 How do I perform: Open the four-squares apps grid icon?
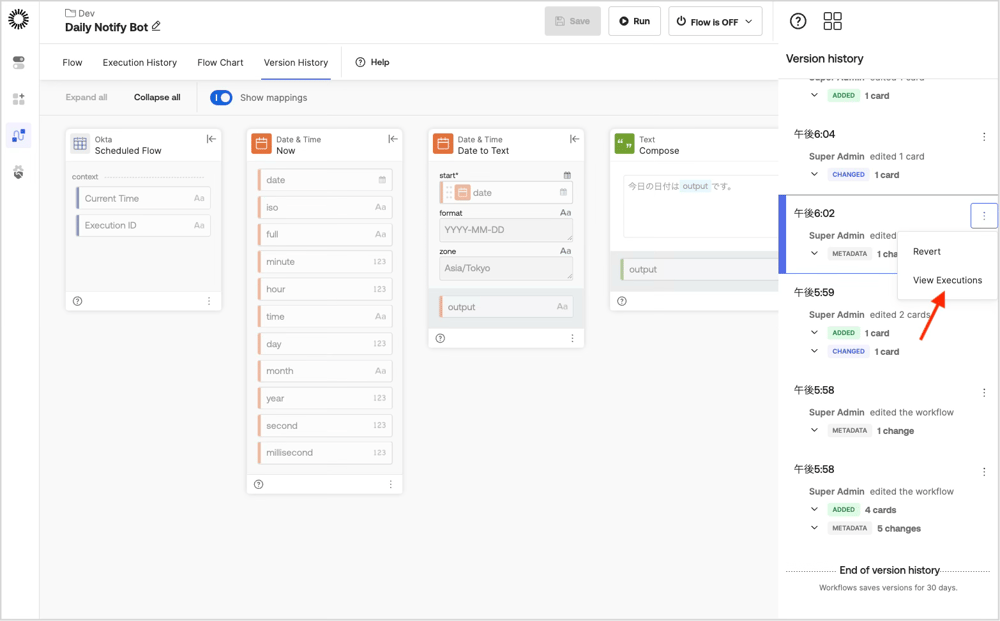(832, 21)
